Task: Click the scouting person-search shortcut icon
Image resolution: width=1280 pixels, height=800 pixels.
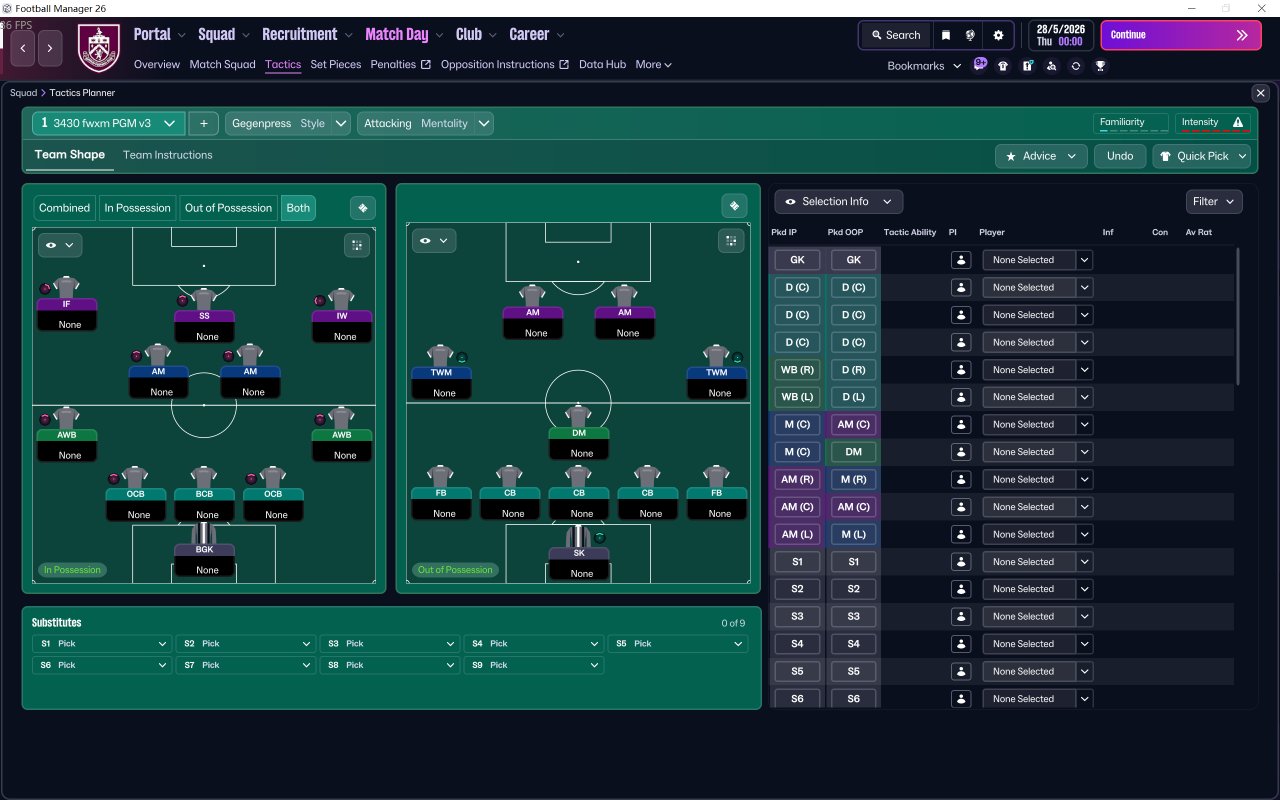Action: coord(1051,66)
